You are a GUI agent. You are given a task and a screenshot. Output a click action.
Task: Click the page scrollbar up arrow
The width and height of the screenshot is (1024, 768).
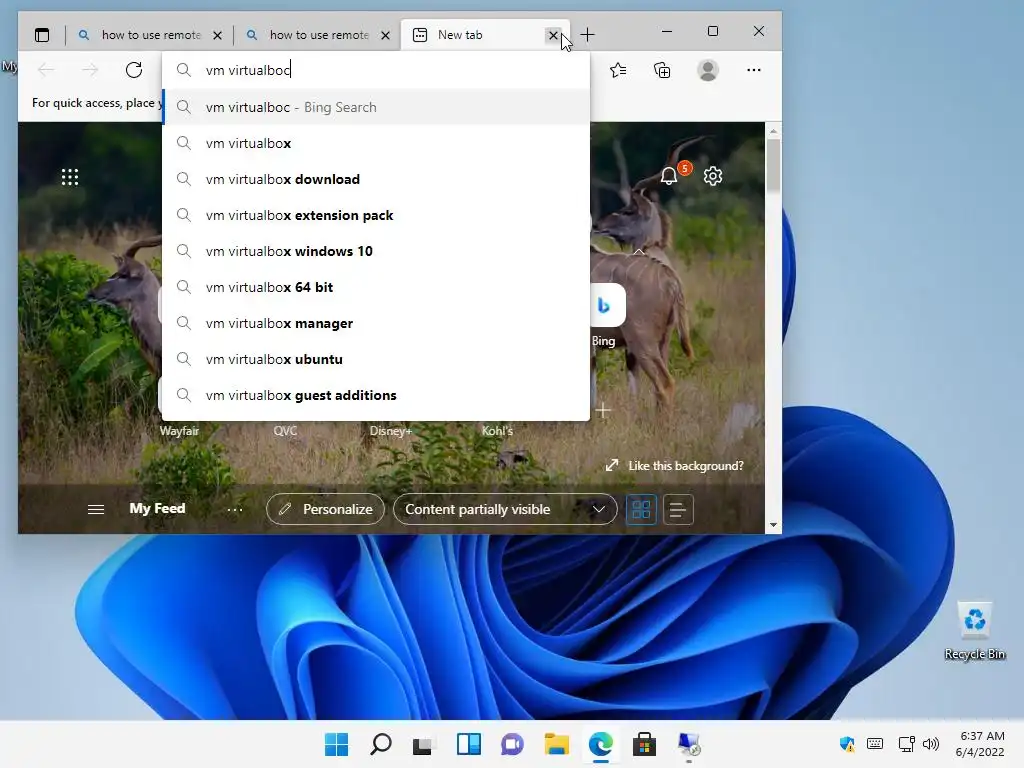(x=773, y=131)
